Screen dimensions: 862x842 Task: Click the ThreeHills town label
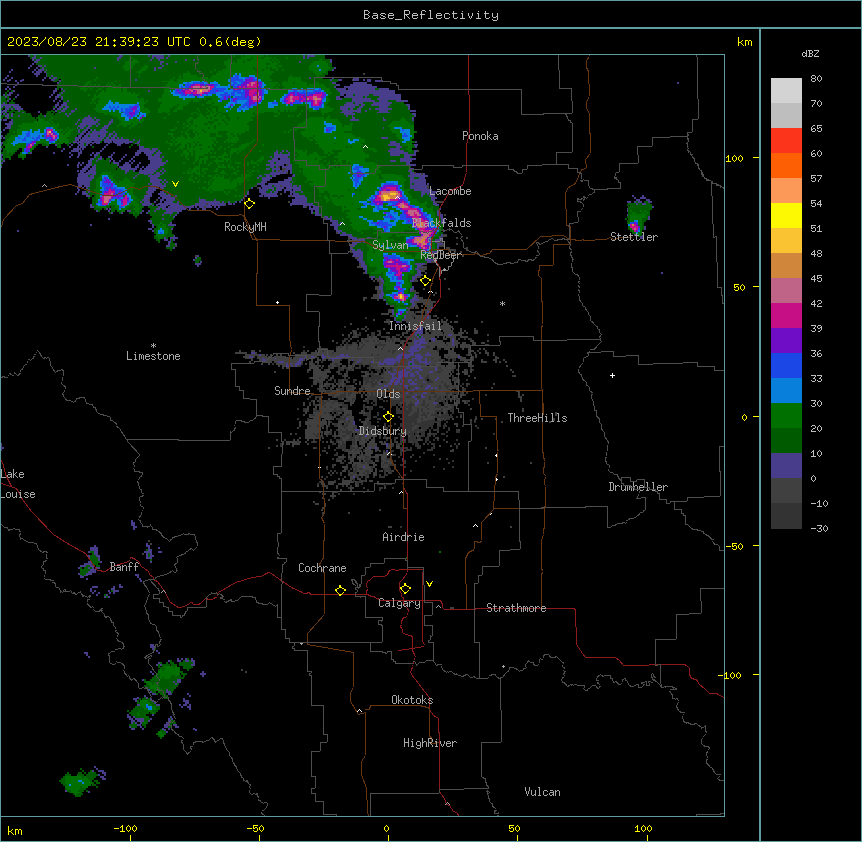click(x=537, y=418)
